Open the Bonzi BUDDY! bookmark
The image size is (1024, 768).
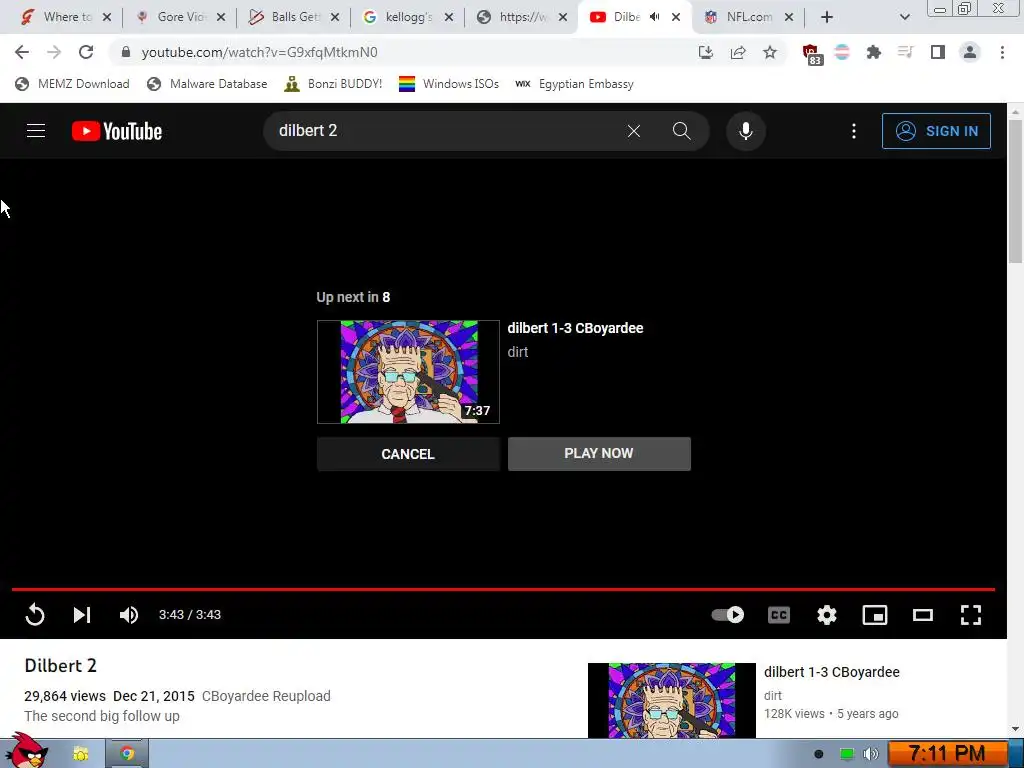click(333, 84)
